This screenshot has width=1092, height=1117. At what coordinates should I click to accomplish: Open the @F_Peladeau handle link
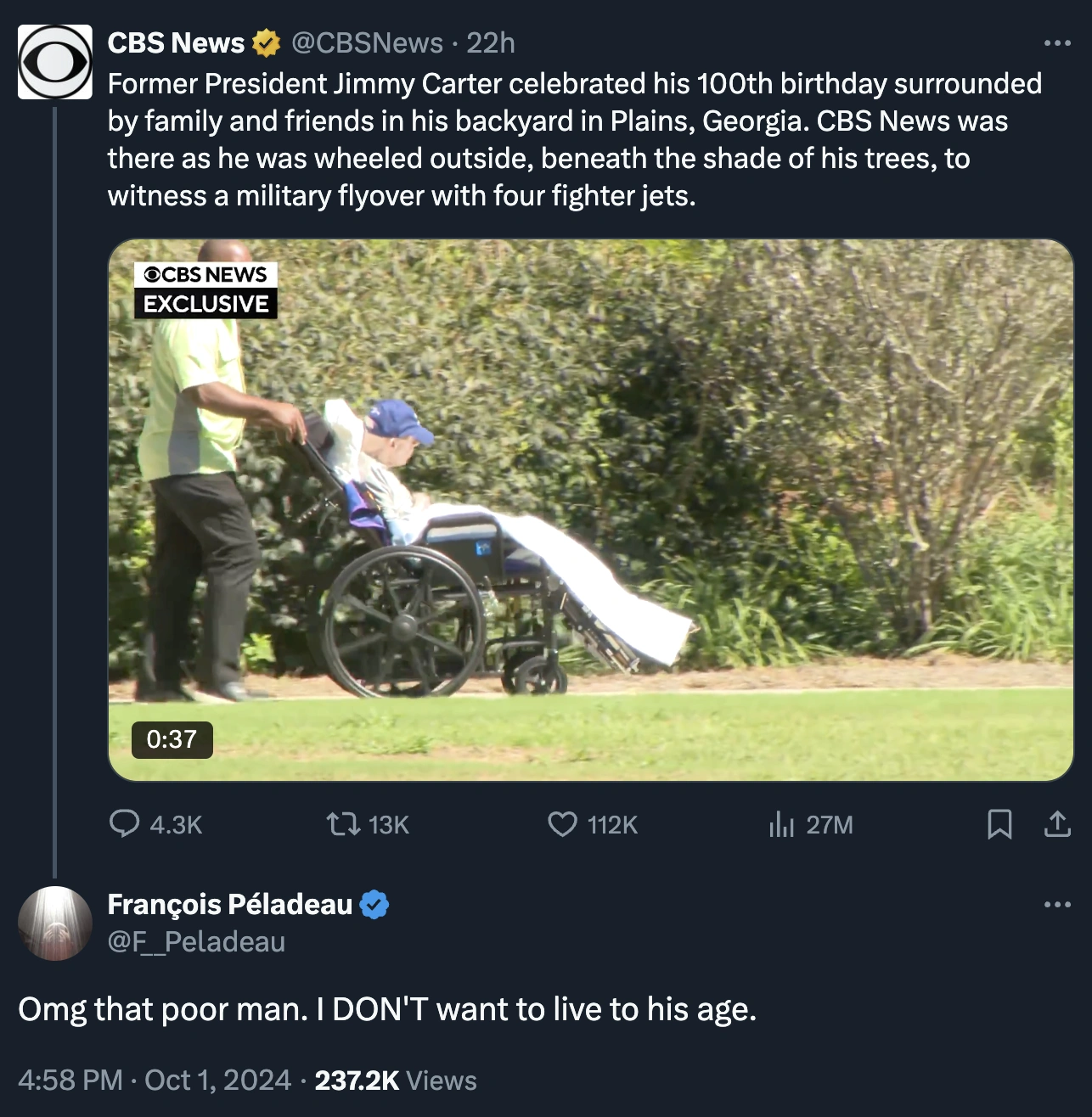196,941
